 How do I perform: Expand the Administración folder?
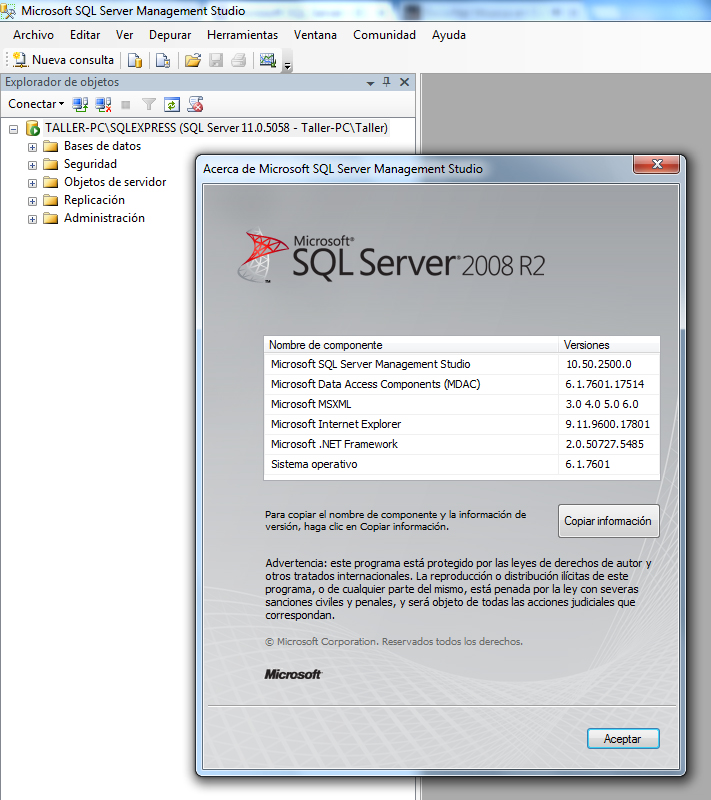[x=32, y=219]
